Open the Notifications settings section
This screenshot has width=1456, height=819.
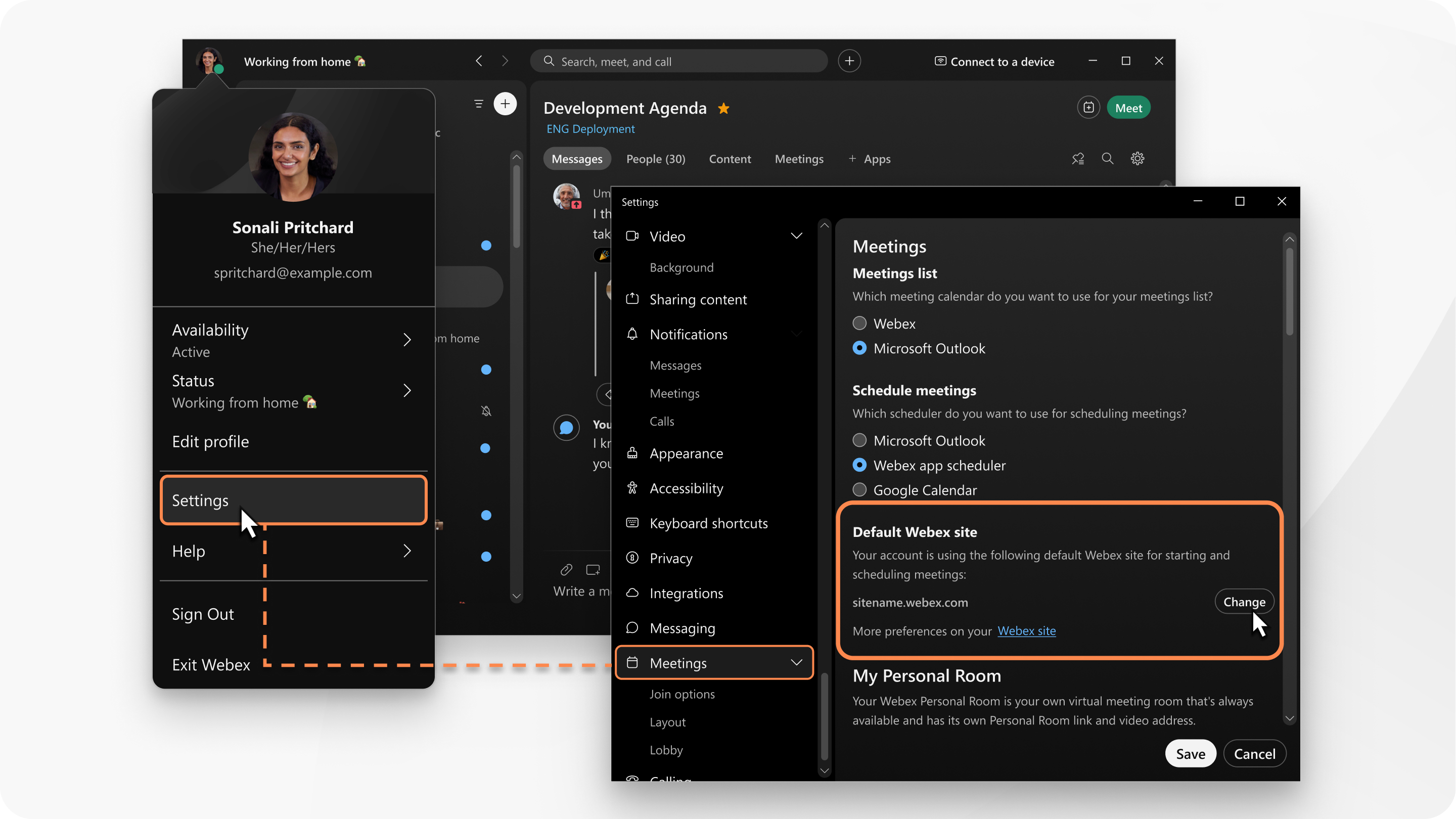pyautogui.click(x=688, y=334)
